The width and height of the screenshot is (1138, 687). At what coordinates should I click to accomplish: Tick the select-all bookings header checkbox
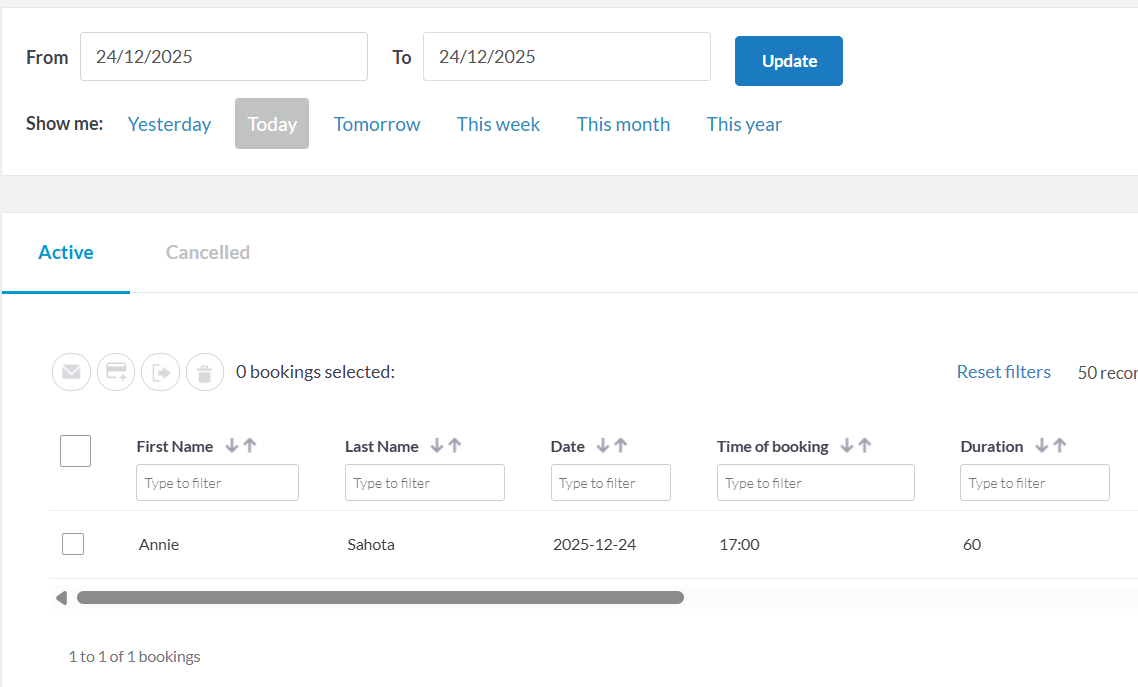[75, 451]
